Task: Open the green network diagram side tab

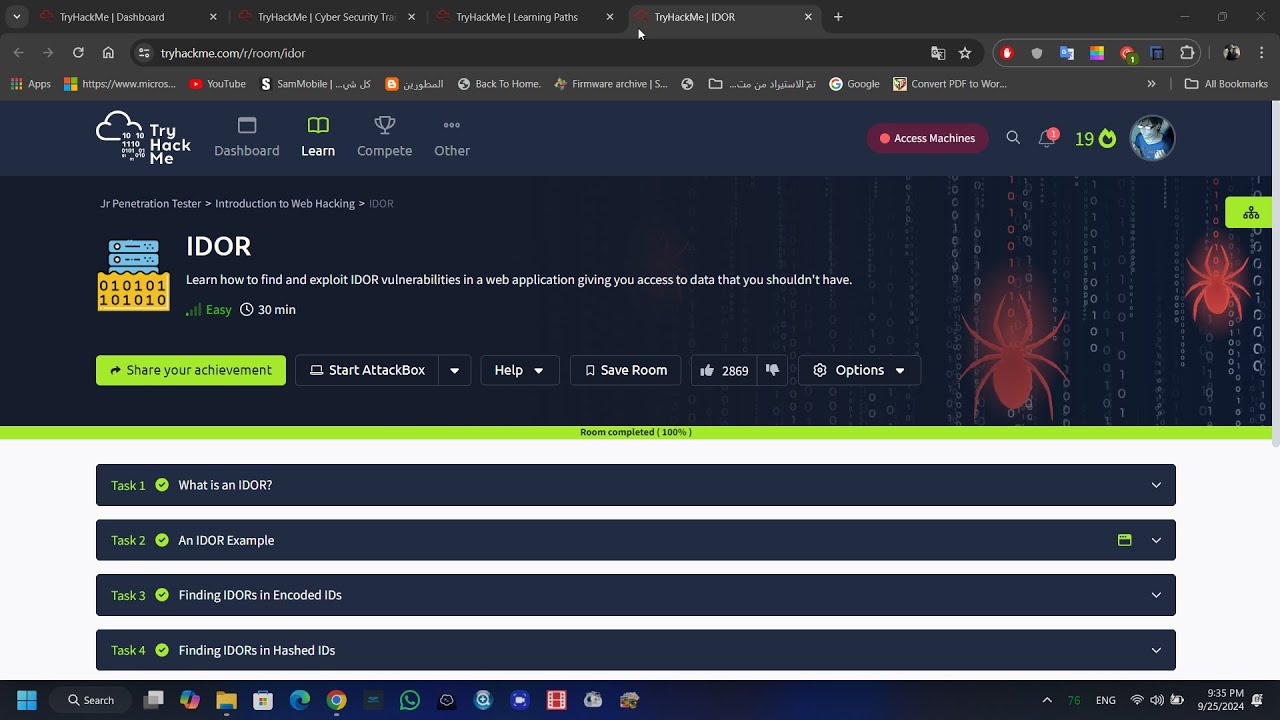Action: click(1251, 213)
